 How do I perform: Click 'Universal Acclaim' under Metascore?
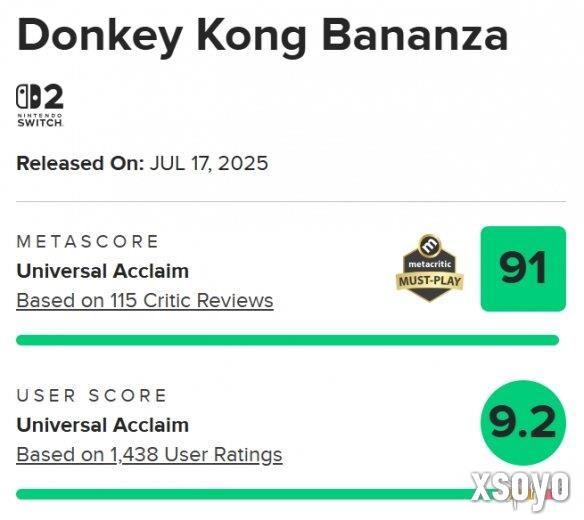click(103, 271)
